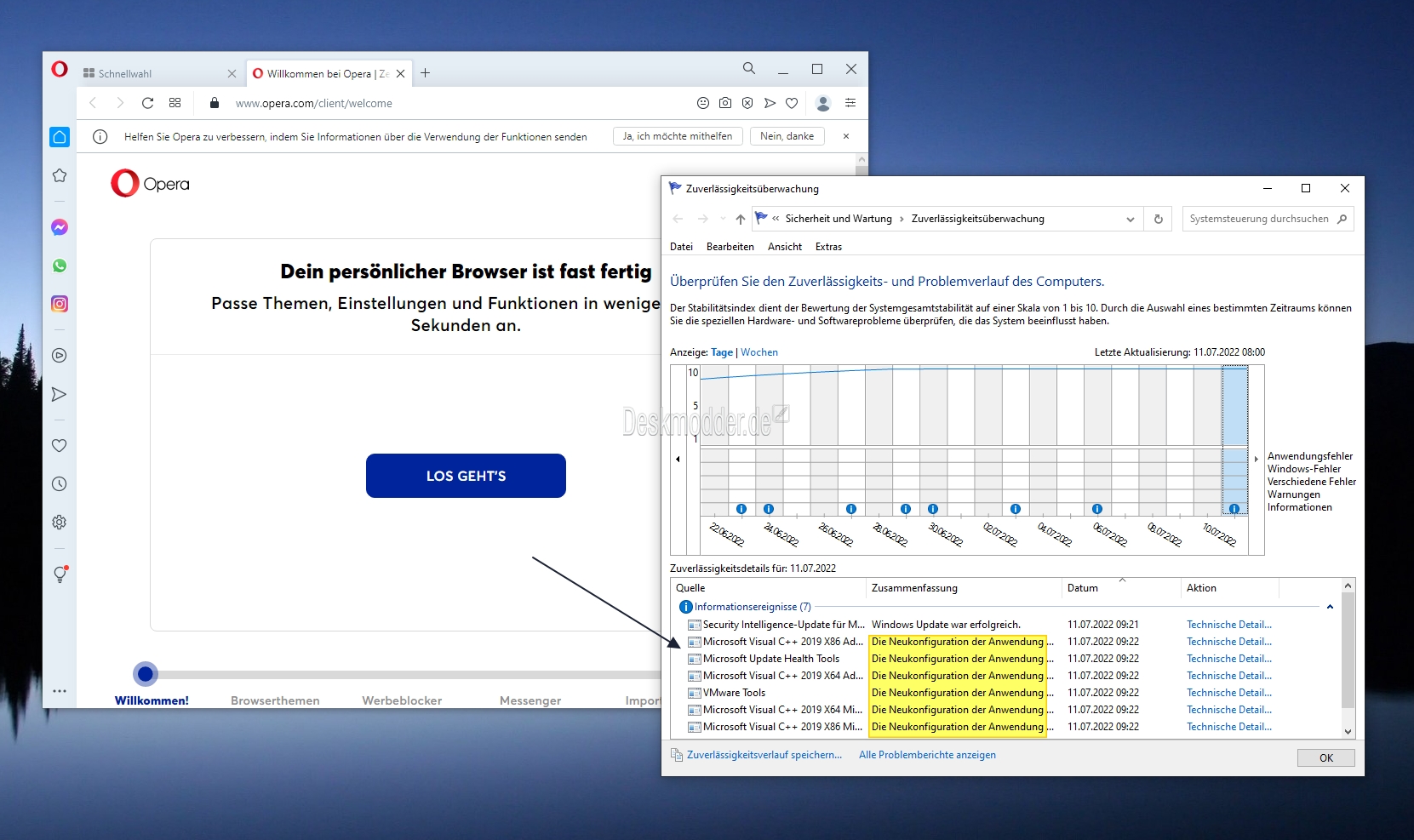The width and height of the screenshot is (1414, 840).
Task: Open Opera account profile icon
Action: tap(823, 103)
